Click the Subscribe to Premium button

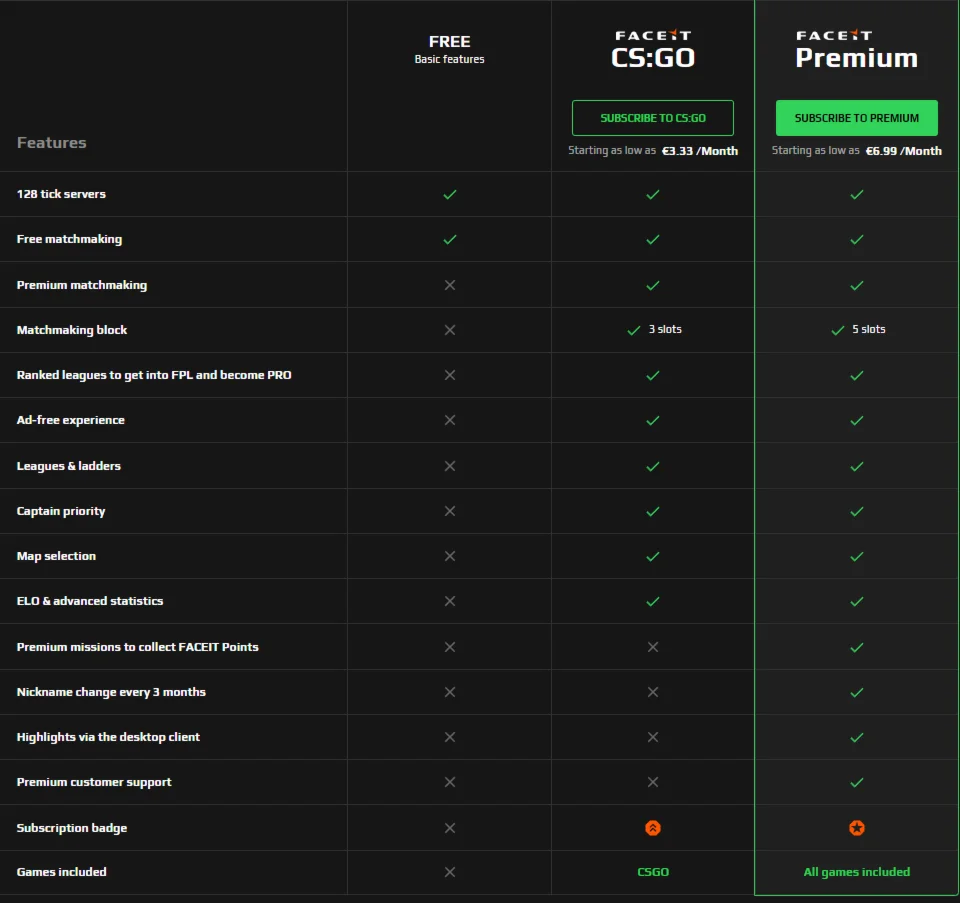pyautogui.click(x=857, y=118)
